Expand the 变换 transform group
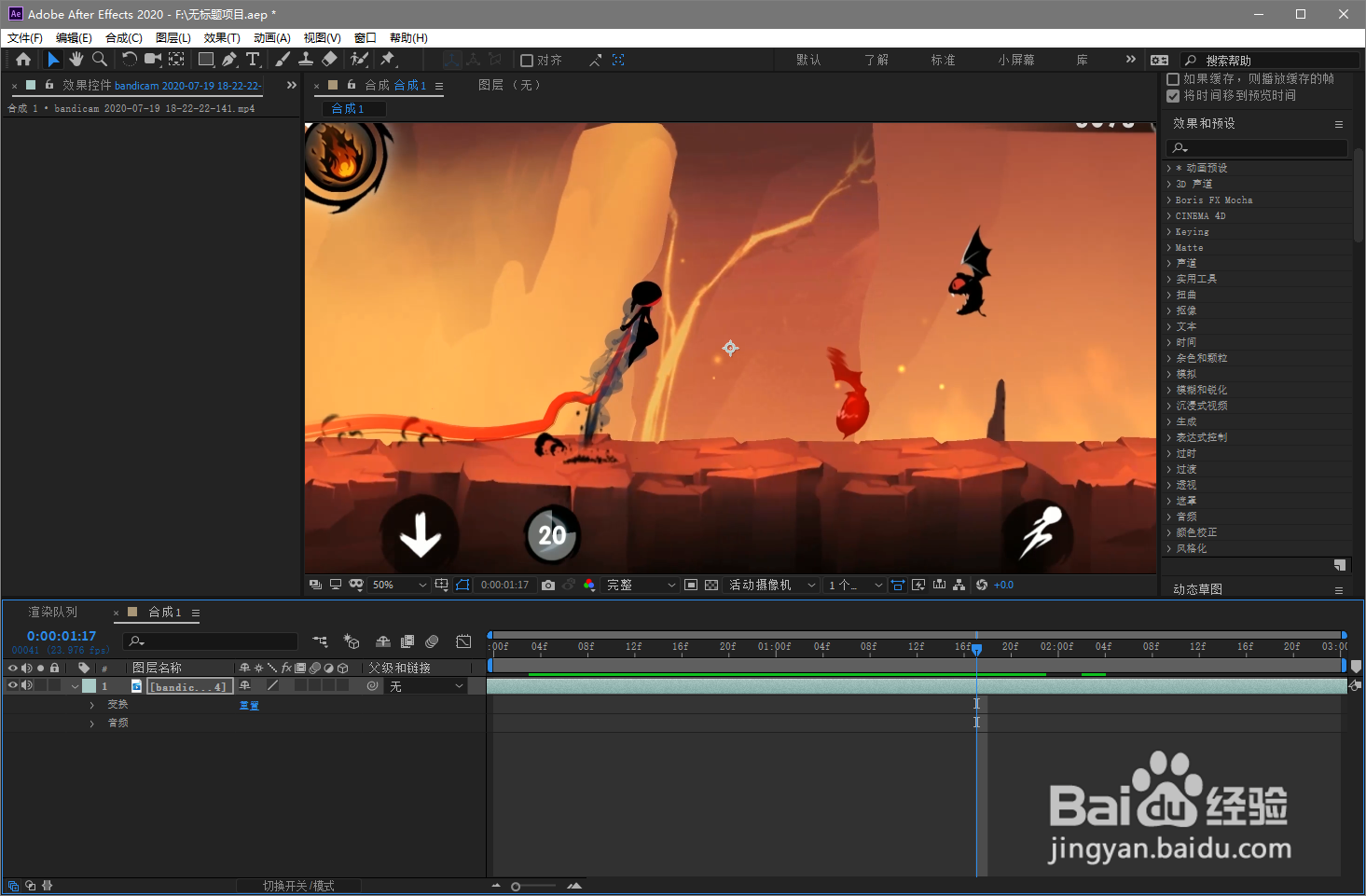Screen dimensions: 1366x896 pyautogui.click(x=91, y=705)
